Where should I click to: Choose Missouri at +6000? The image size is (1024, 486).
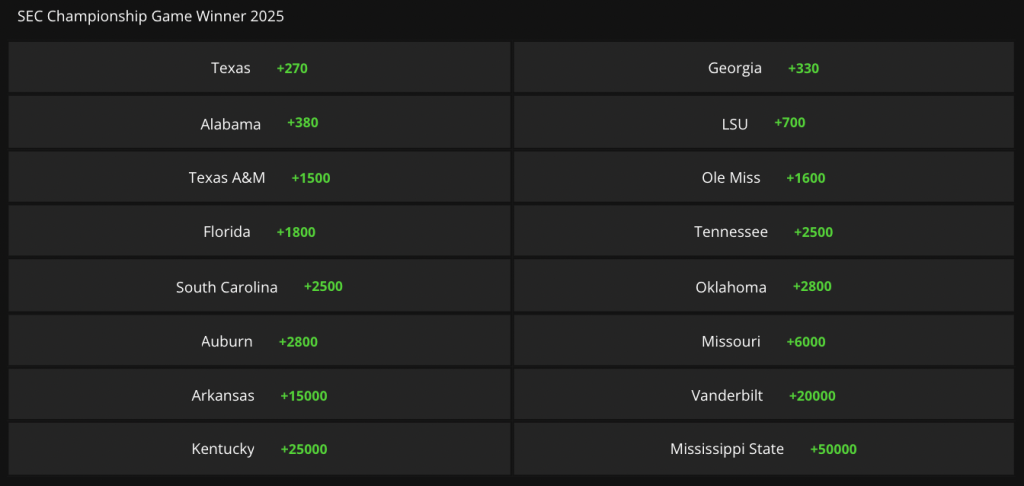pos(763,340)
